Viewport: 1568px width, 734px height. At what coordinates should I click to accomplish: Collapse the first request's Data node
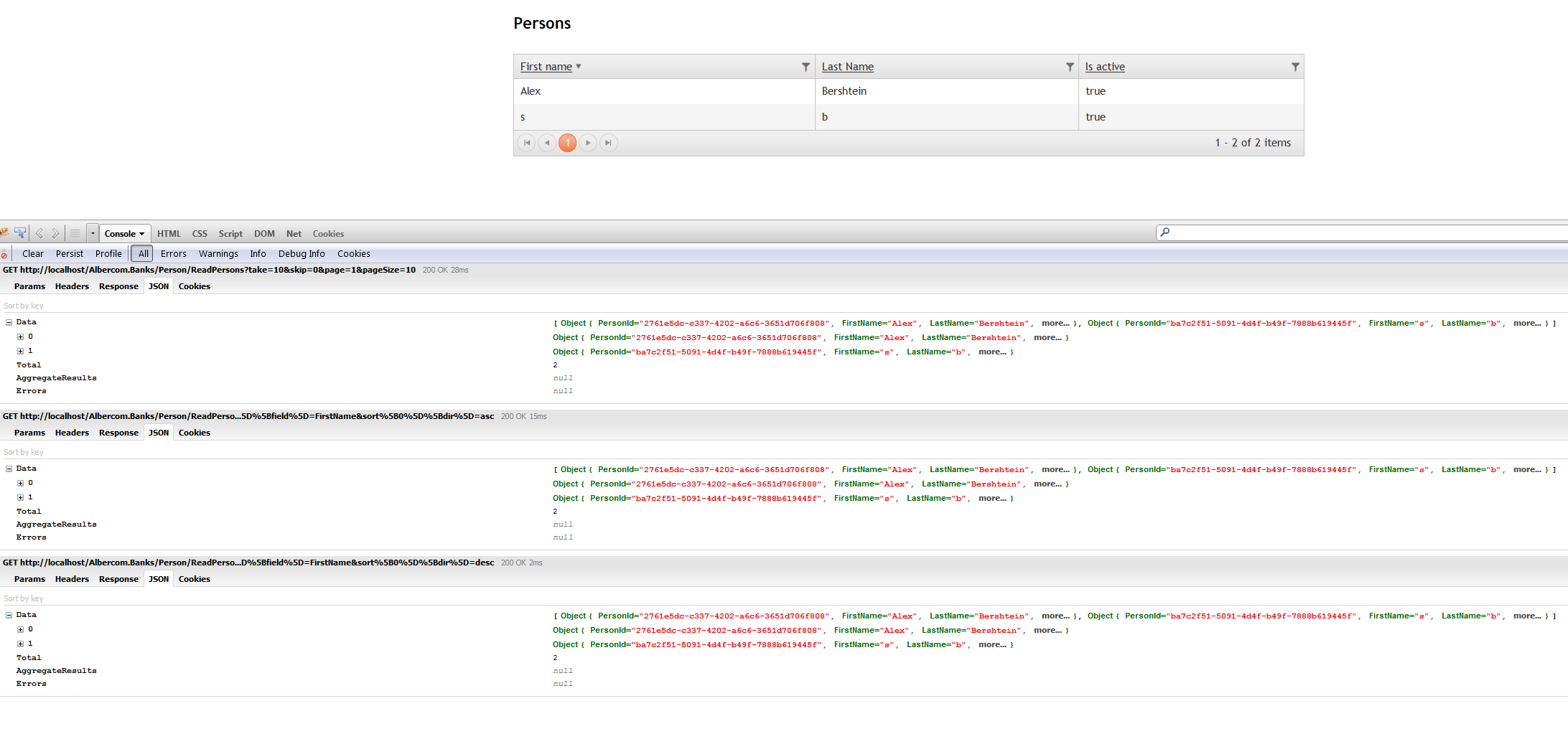click(x=9, y=322)
